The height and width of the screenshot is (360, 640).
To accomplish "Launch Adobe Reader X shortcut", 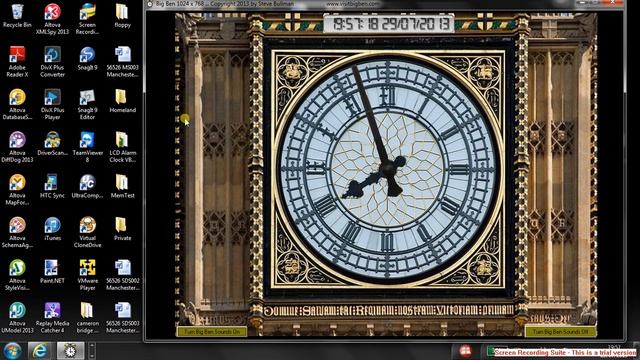I will (x=17, y=62).
